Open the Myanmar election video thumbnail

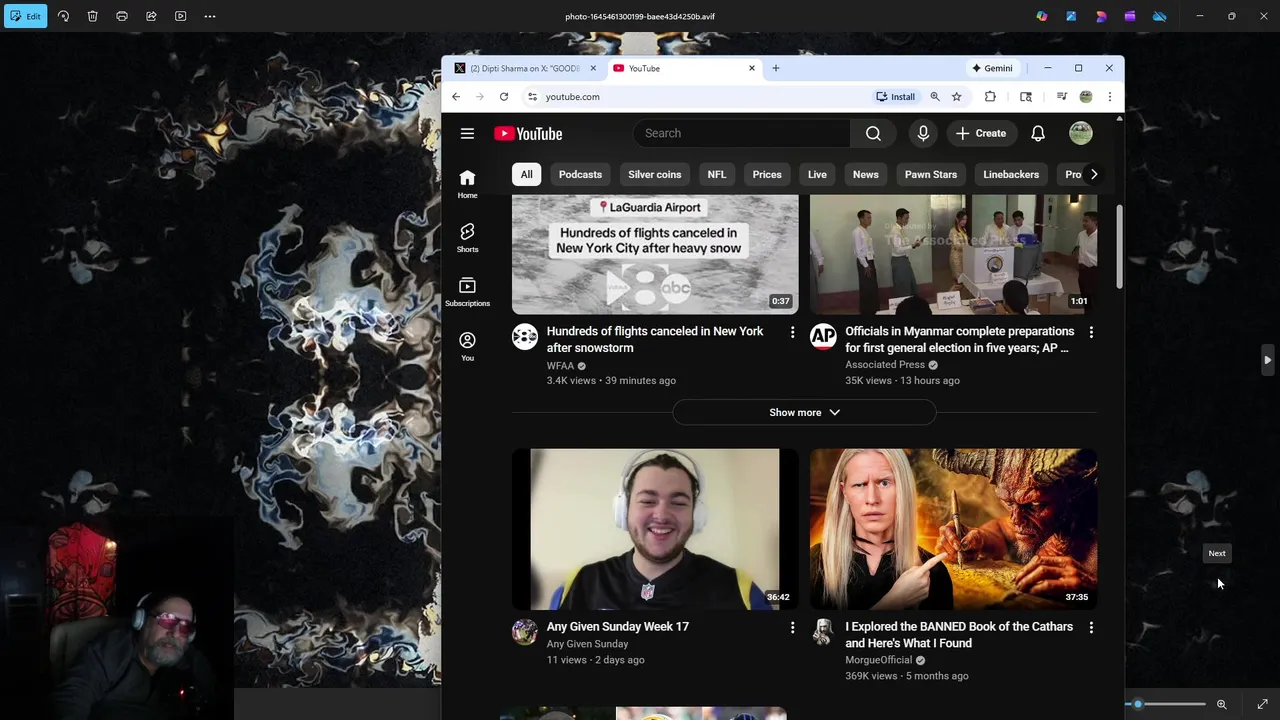tap(953, 254)
